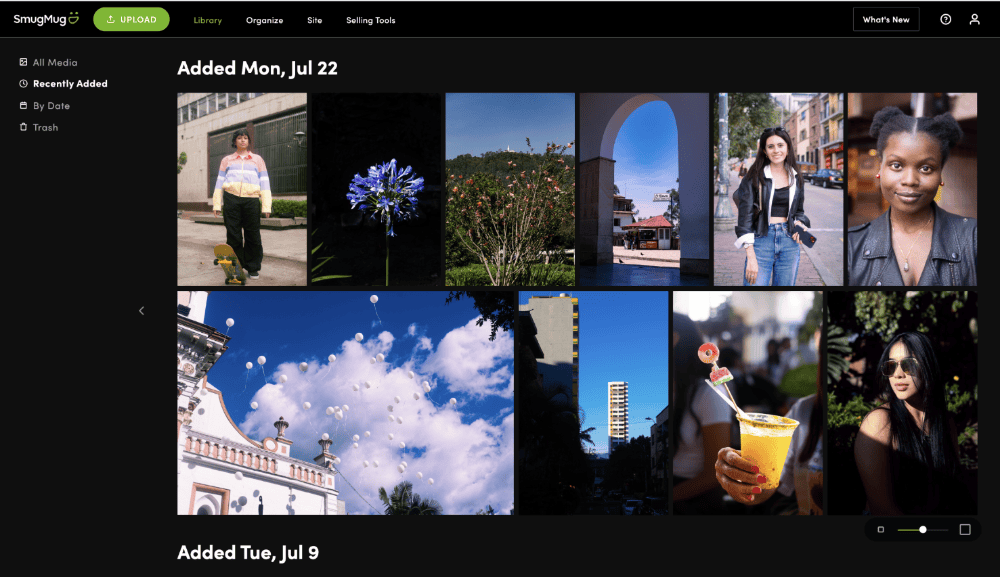Open the blue flower photo thumbnail
Screen dimensions: 1000x577
376,189
